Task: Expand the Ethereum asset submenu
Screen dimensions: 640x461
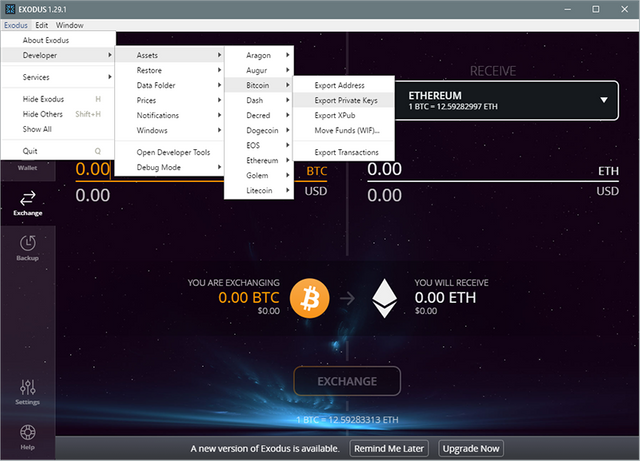Action: coord(259,160)
